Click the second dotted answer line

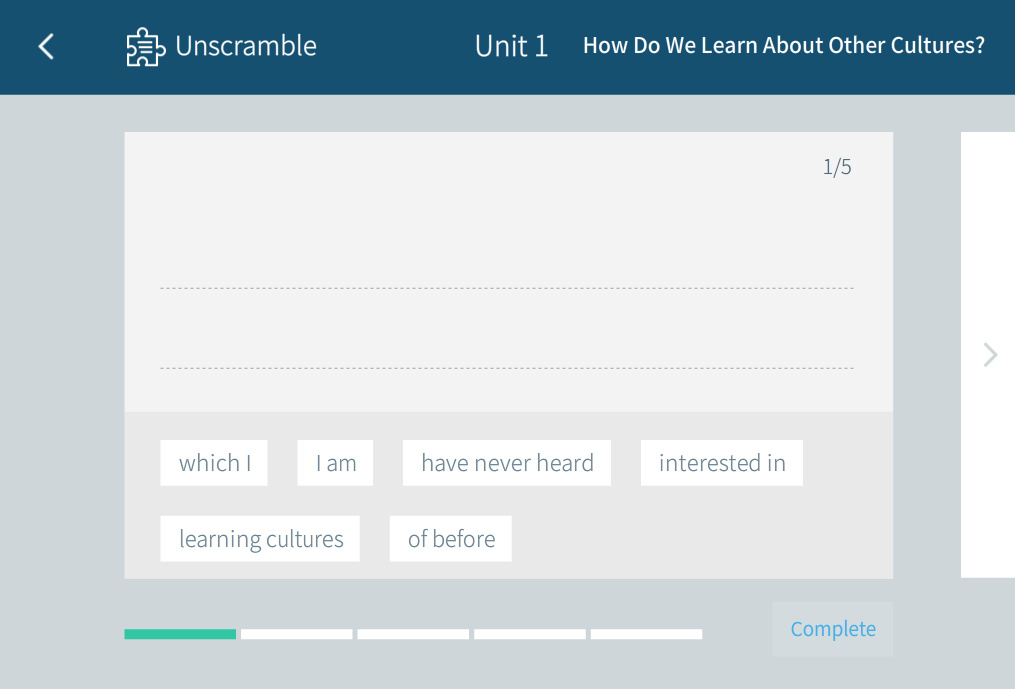(x=506, y=368)
